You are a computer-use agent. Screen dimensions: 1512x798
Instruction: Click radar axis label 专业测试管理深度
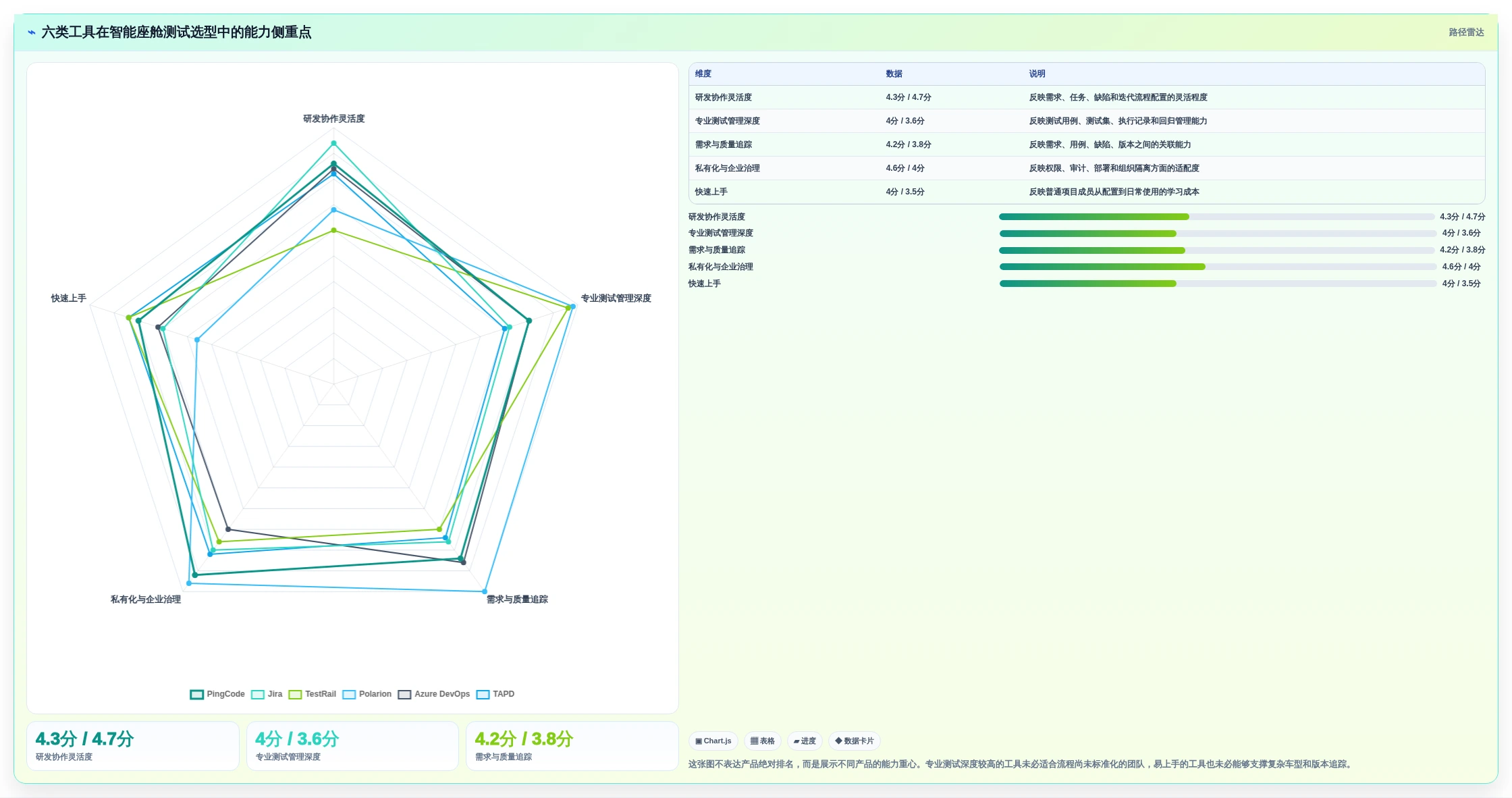coord(616,298)
